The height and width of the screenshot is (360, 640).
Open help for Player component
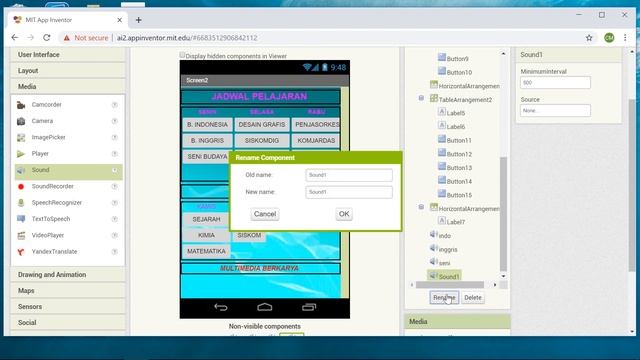tap(115, 154)
